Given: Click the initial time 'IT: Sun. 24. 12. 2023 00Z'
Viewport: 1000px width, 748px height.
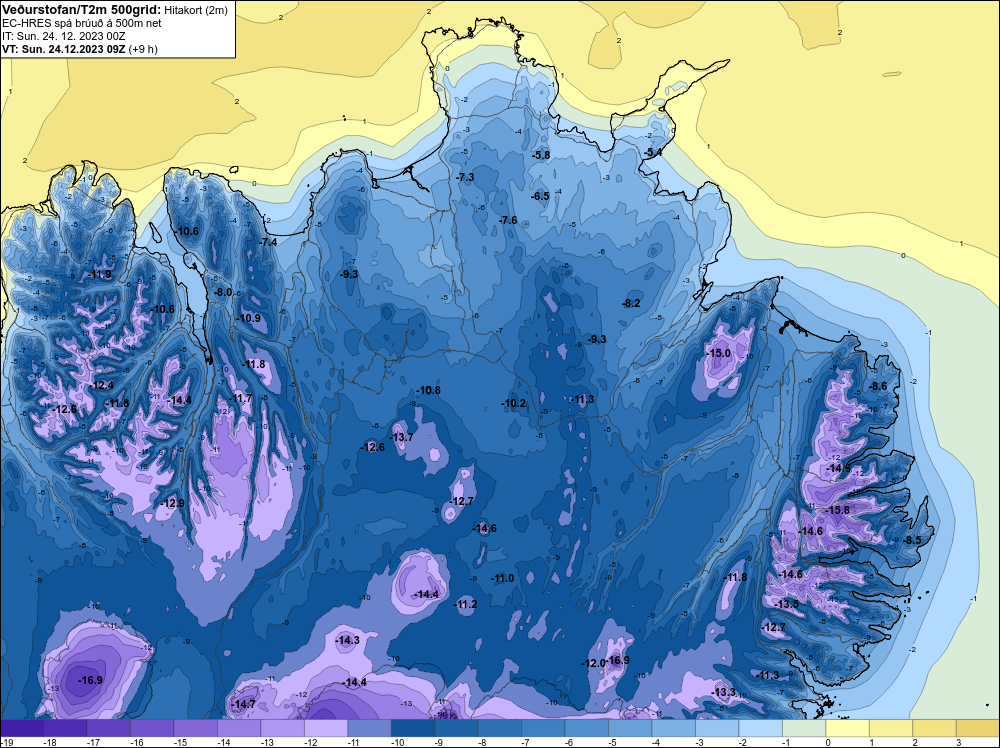Looking at the screenshot, I should [64, 36].
